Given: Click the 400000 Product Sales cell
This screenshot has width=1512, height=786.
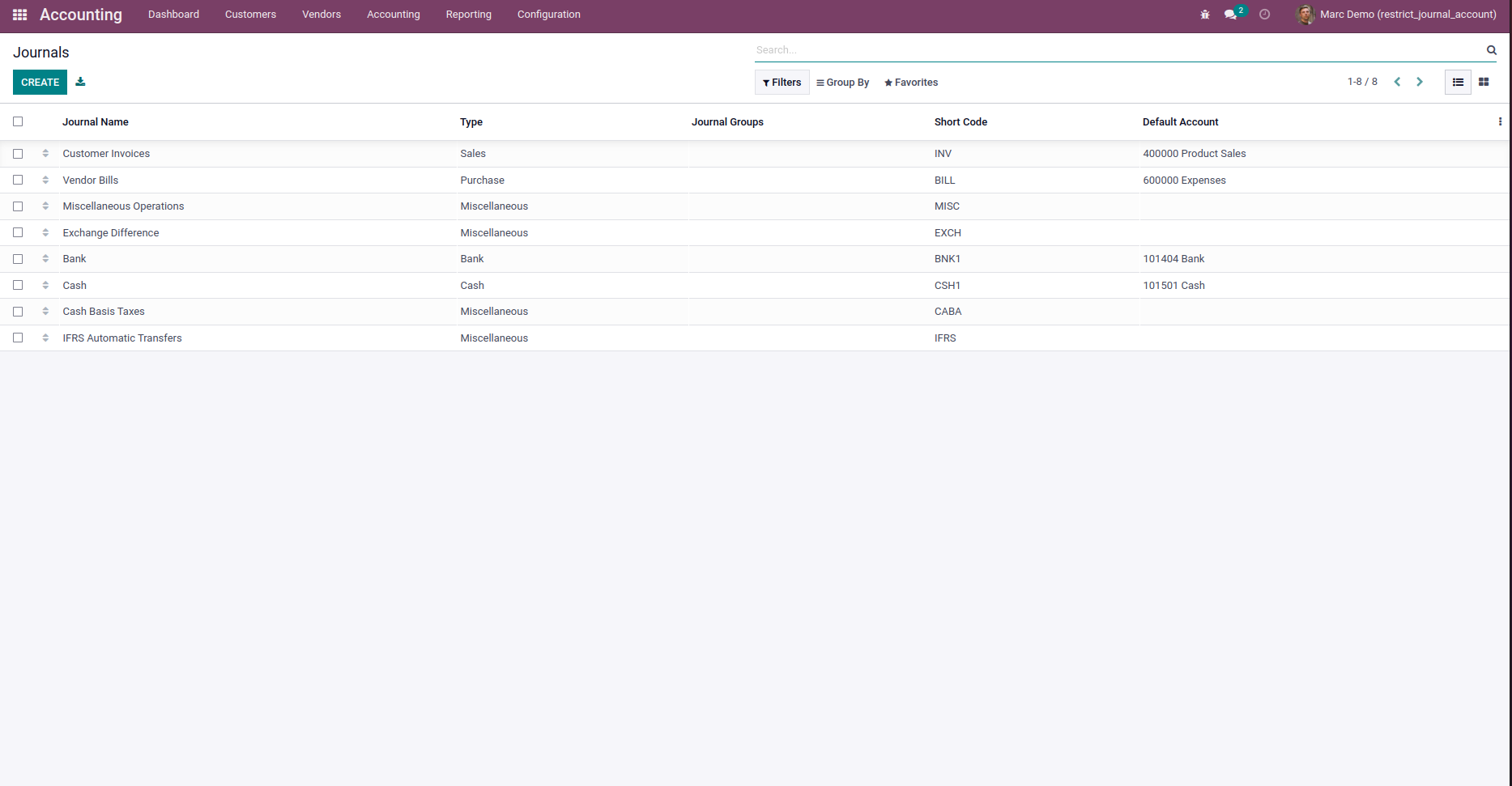Looking at the screenshot, I should tap(1195, 154).
